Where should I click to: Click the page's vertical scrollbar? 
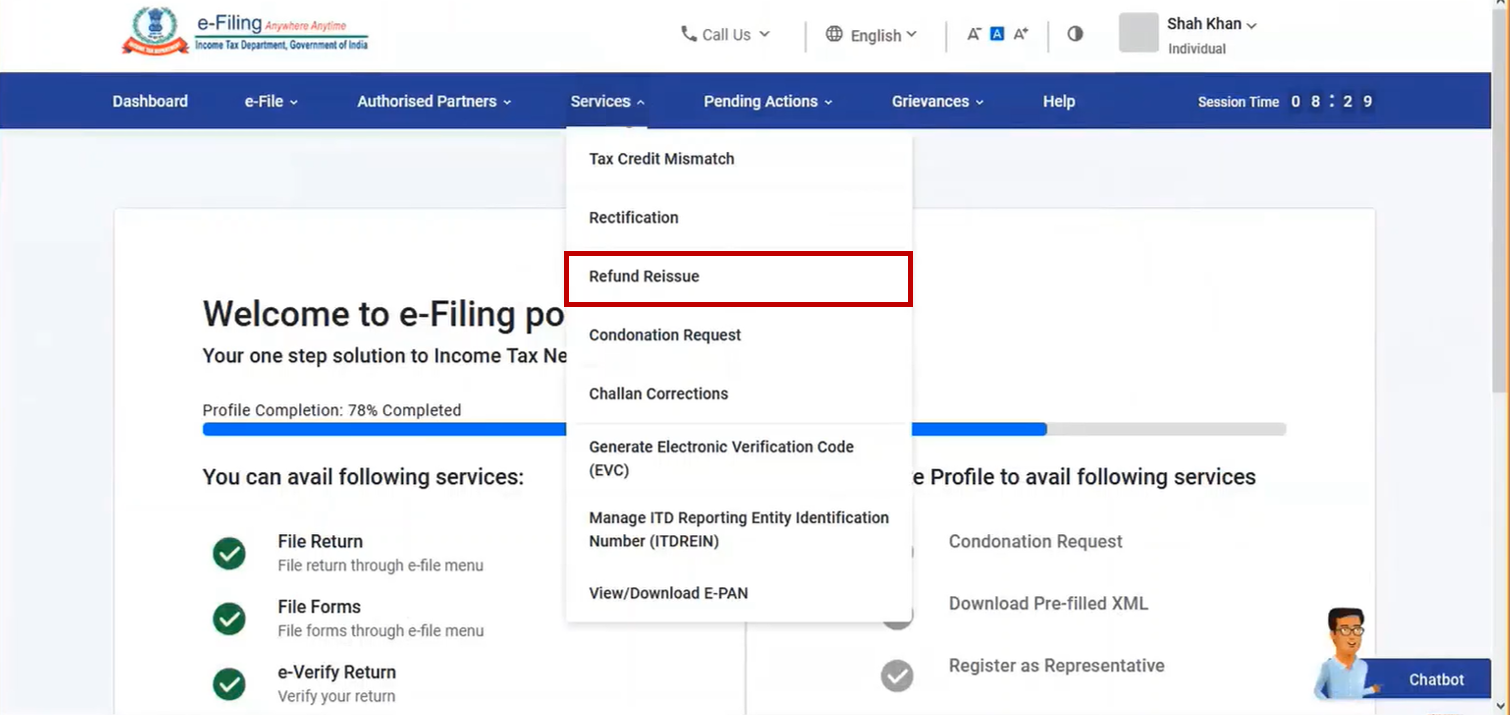coord(1499,200)
